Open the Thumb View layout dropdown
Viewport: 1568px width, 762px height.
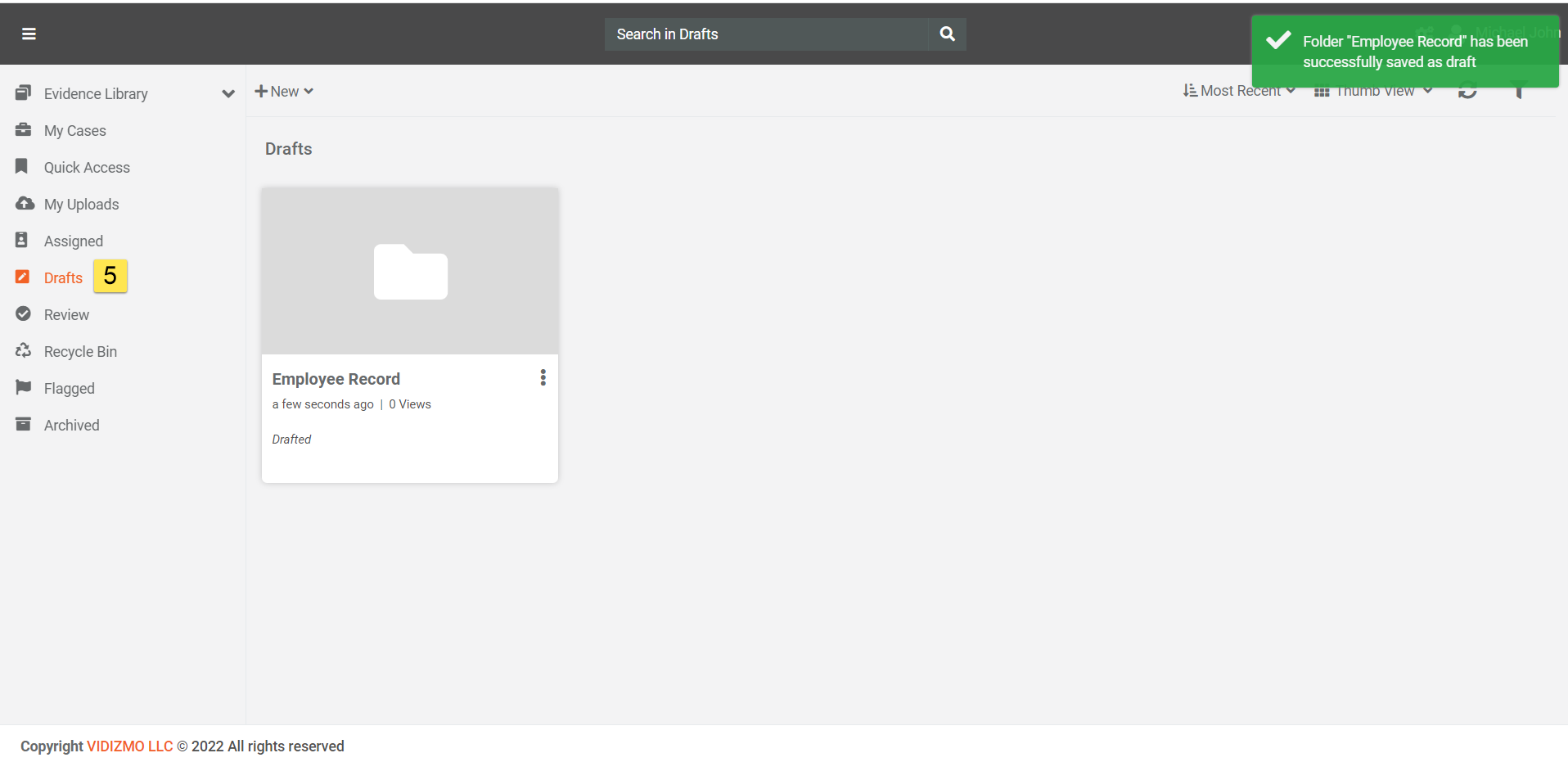[x=1373, y=92]
